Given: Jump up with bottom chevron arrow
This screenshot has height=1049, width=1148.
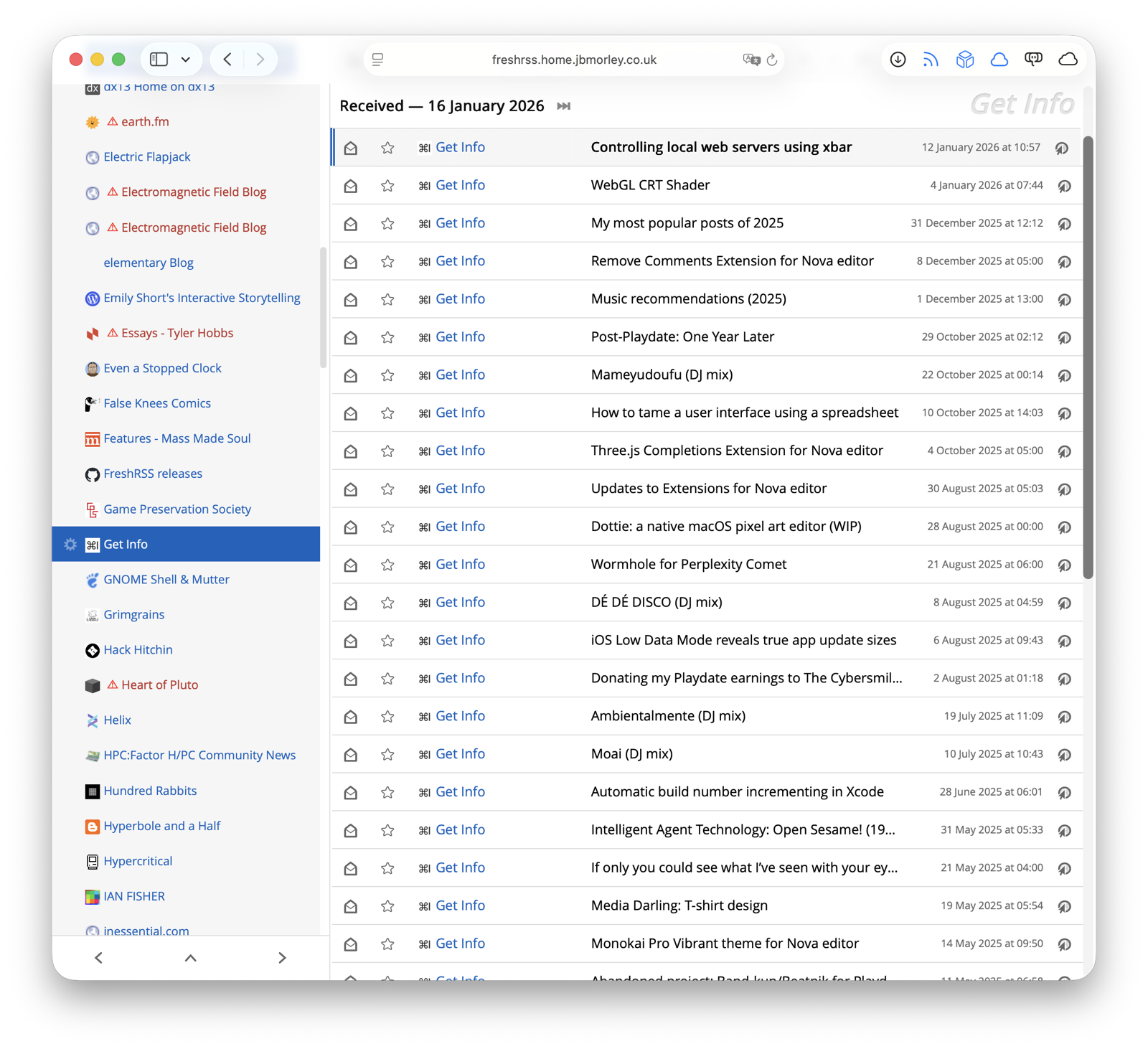Looking at the screenshot, I should coord(190,958).
